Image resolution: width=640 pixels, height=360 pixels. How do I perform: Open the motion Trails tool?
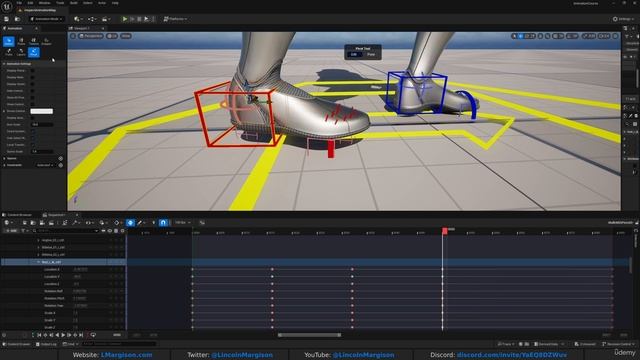(x=9, y=52)
